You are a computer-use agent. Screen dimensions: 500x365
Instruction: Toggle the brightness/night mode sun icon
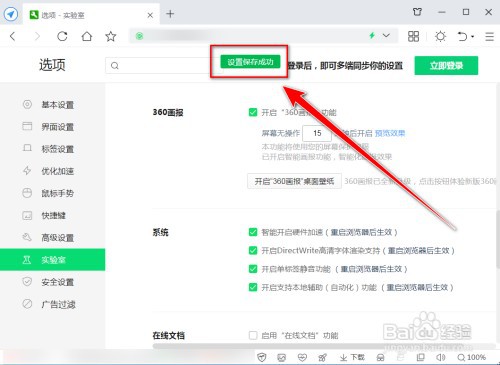coord(440,36)
